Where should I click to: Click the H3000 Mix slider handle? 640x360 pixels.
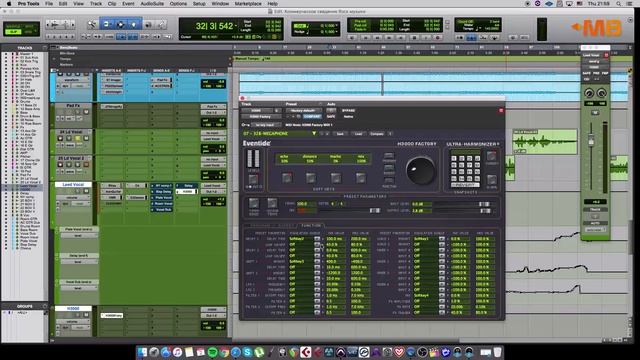(374, 210)
